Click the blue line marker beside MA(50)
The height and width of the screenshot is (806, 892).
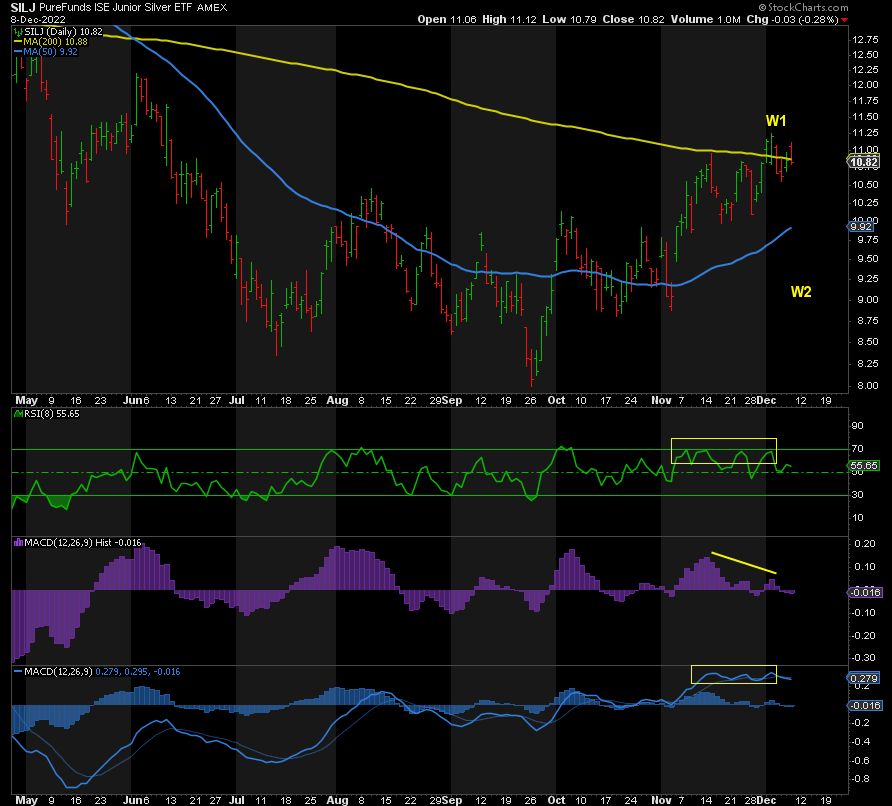coord(18,51)
